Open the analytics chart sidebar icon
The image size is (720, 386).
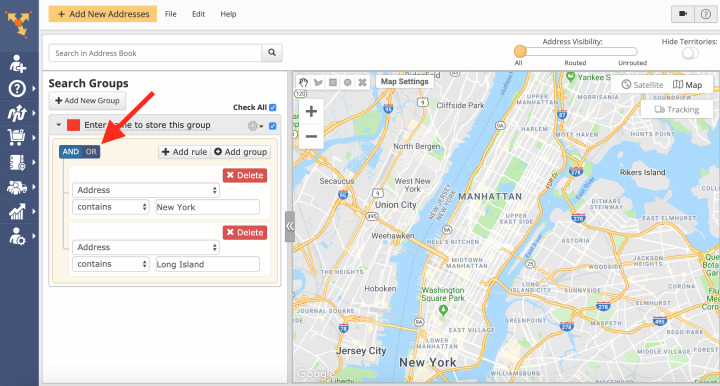17,212
